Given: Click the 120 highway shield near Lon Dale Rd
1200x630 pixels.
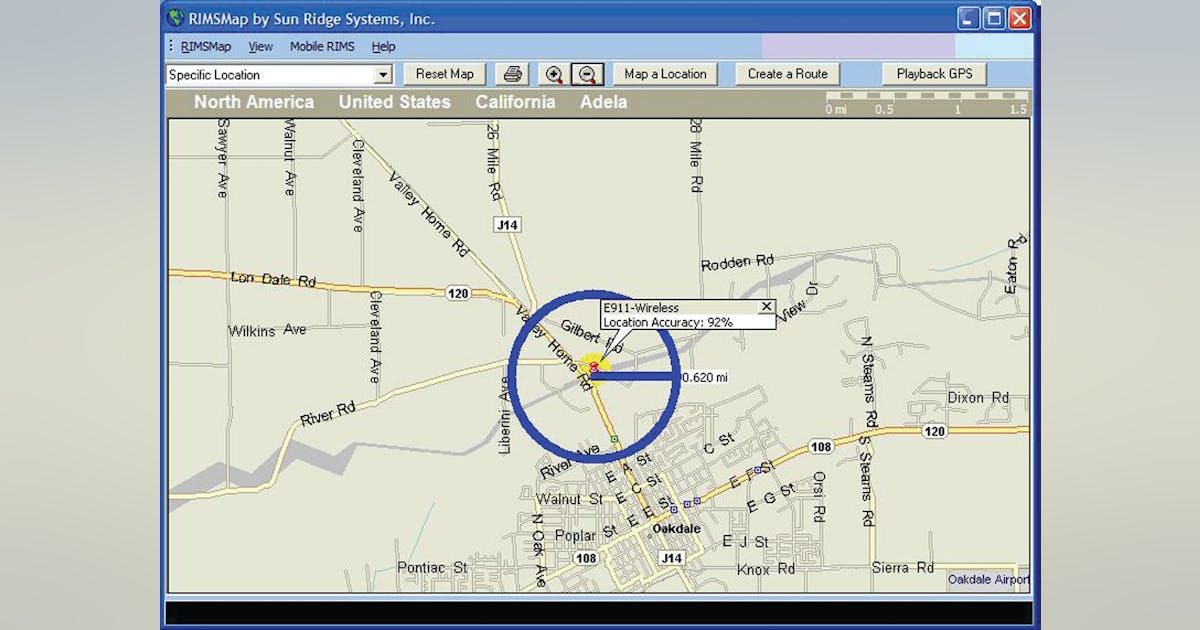Looking at the screenshot, I should pos(458,295).
